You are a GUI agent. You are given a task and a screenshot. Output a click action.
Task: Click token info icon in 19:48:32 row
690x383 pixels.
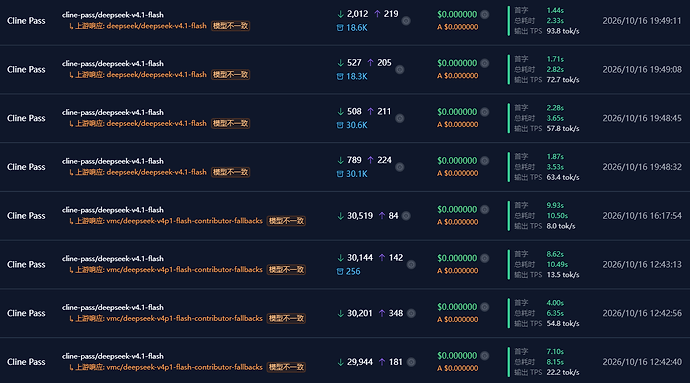(x=400, y=167)
